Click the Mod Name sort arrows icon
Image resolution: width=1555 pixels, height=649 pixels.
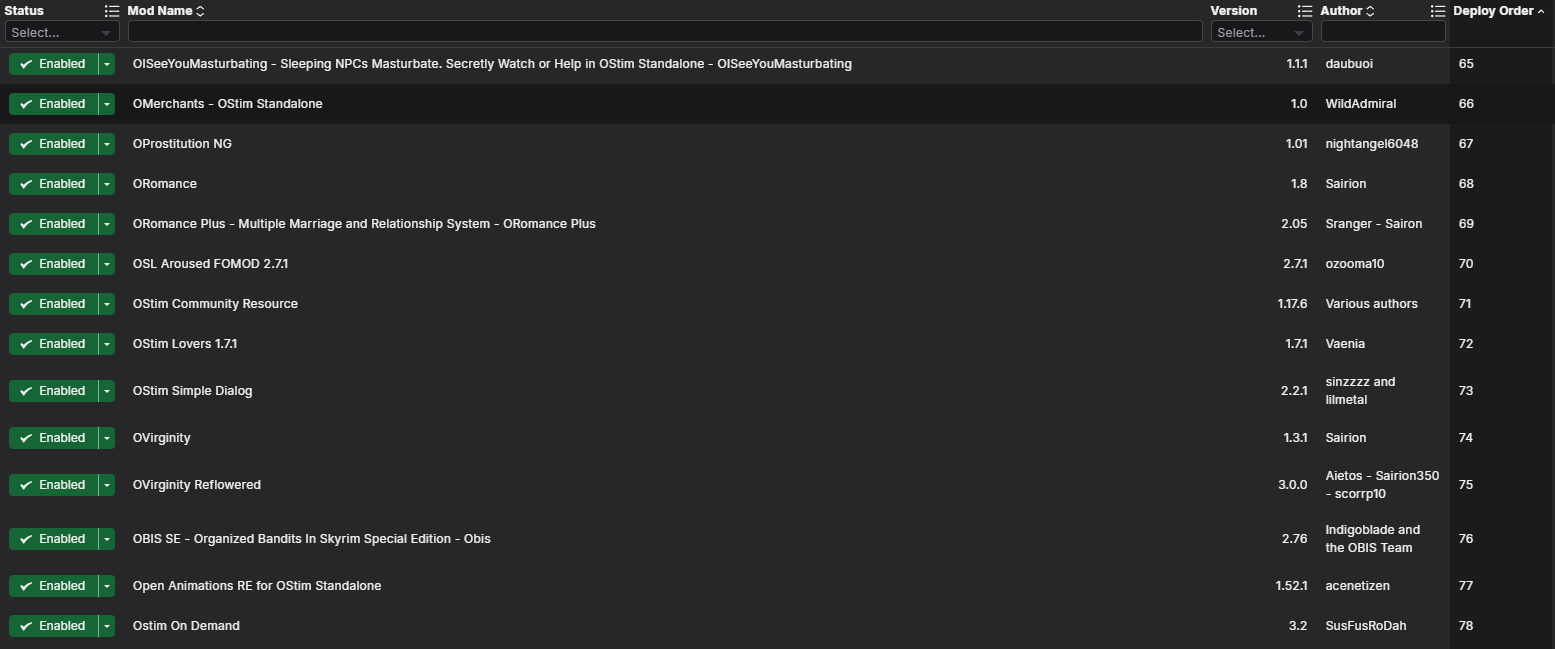coord(200,11)
